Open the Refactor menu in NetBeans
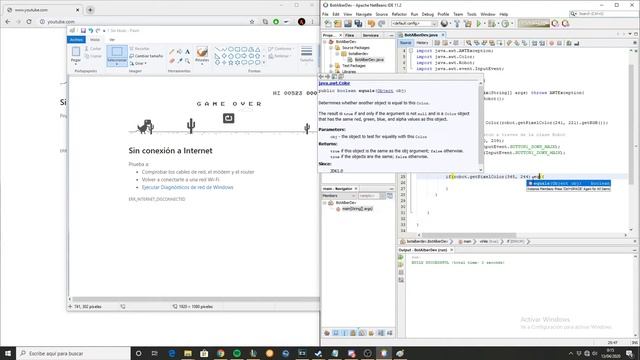 pos(399,14)
